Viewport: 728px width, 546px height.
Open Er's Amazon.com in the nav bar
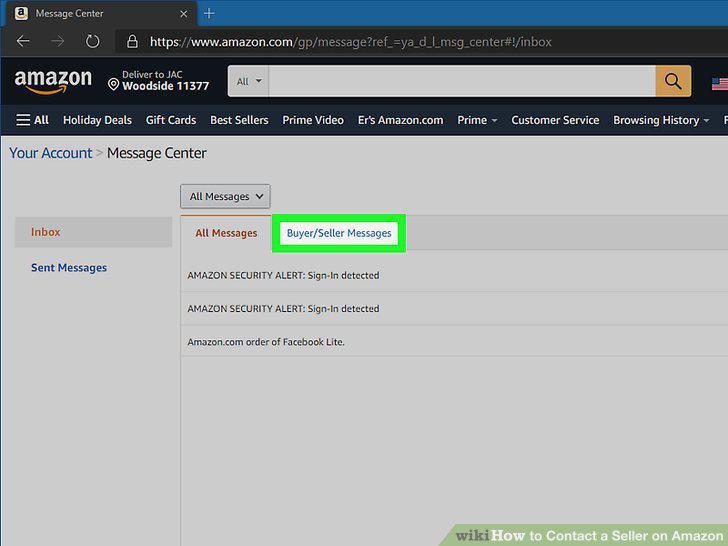click(x=400, y=120)
